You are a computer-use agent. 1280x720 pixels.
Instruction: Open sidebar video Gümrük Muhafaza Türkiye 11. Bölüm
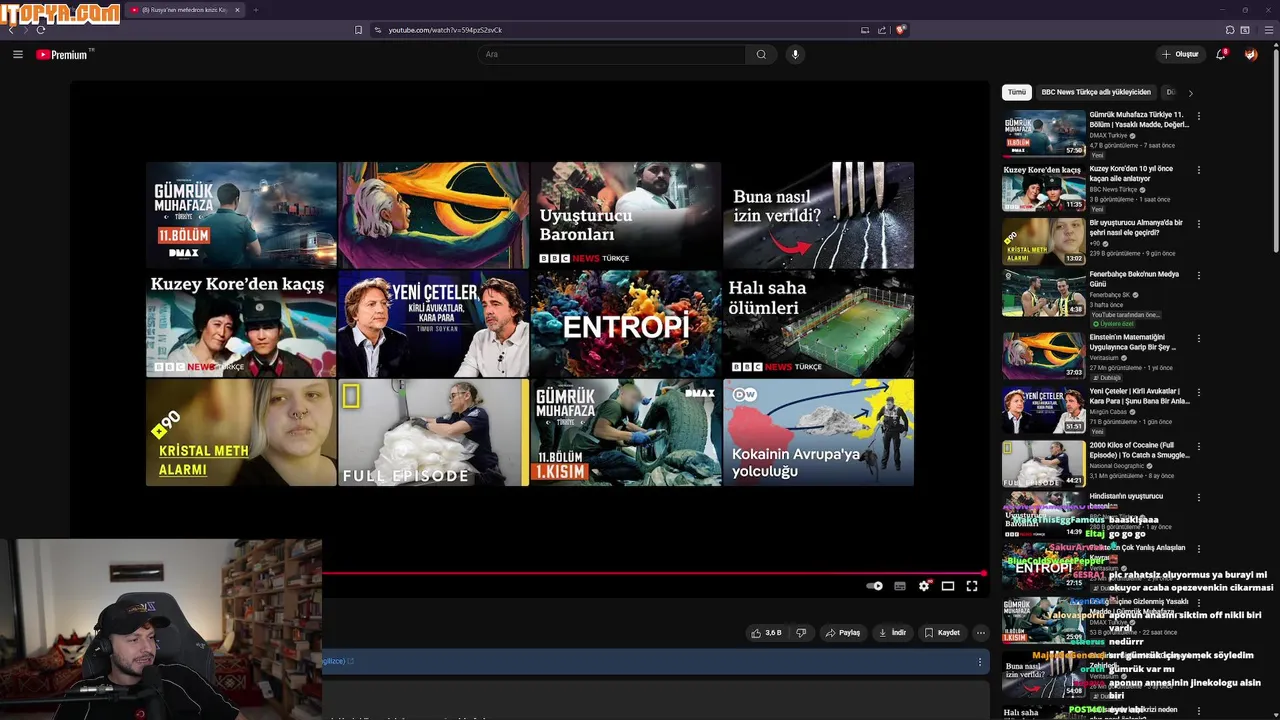[x=1139, y=120]
